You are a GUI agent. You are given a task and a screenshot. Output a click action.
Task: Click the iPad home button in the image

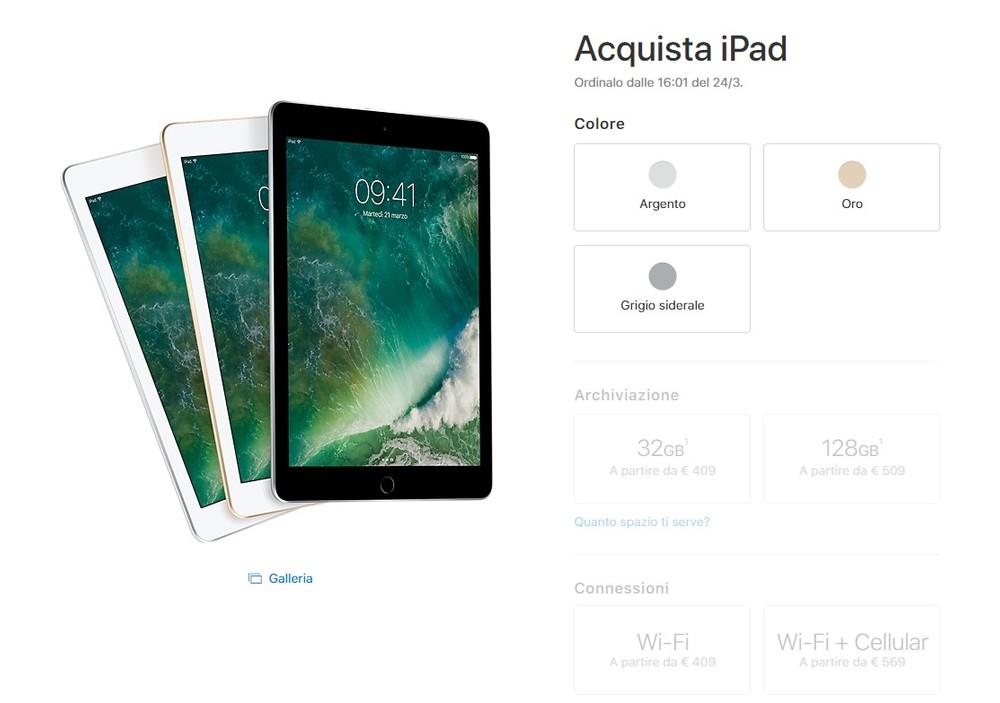click(x=386, y=485)
